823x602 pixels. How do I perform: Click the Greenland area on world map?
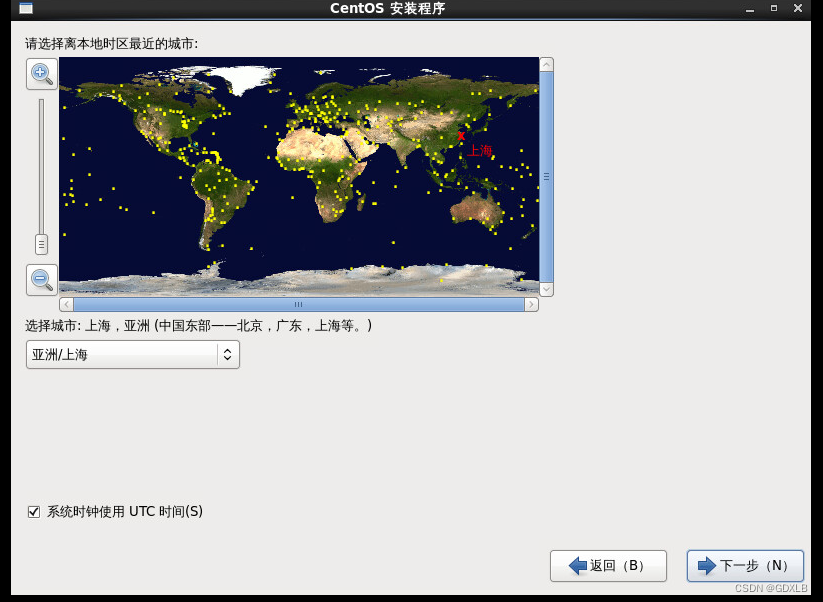pyautogui.click(x=245, y=79)
